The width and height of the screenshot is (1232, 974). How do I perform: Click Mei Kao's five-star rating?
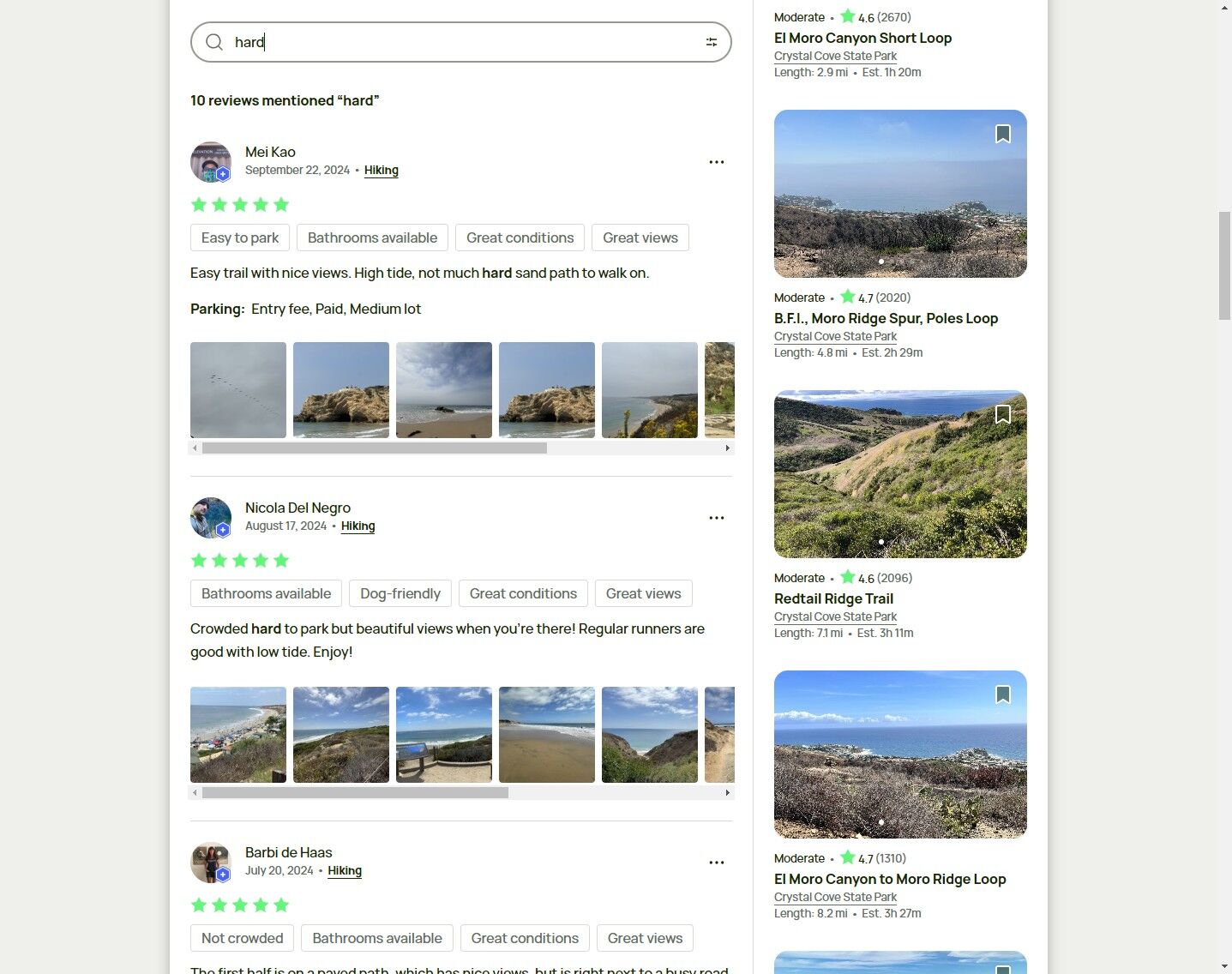240,204
